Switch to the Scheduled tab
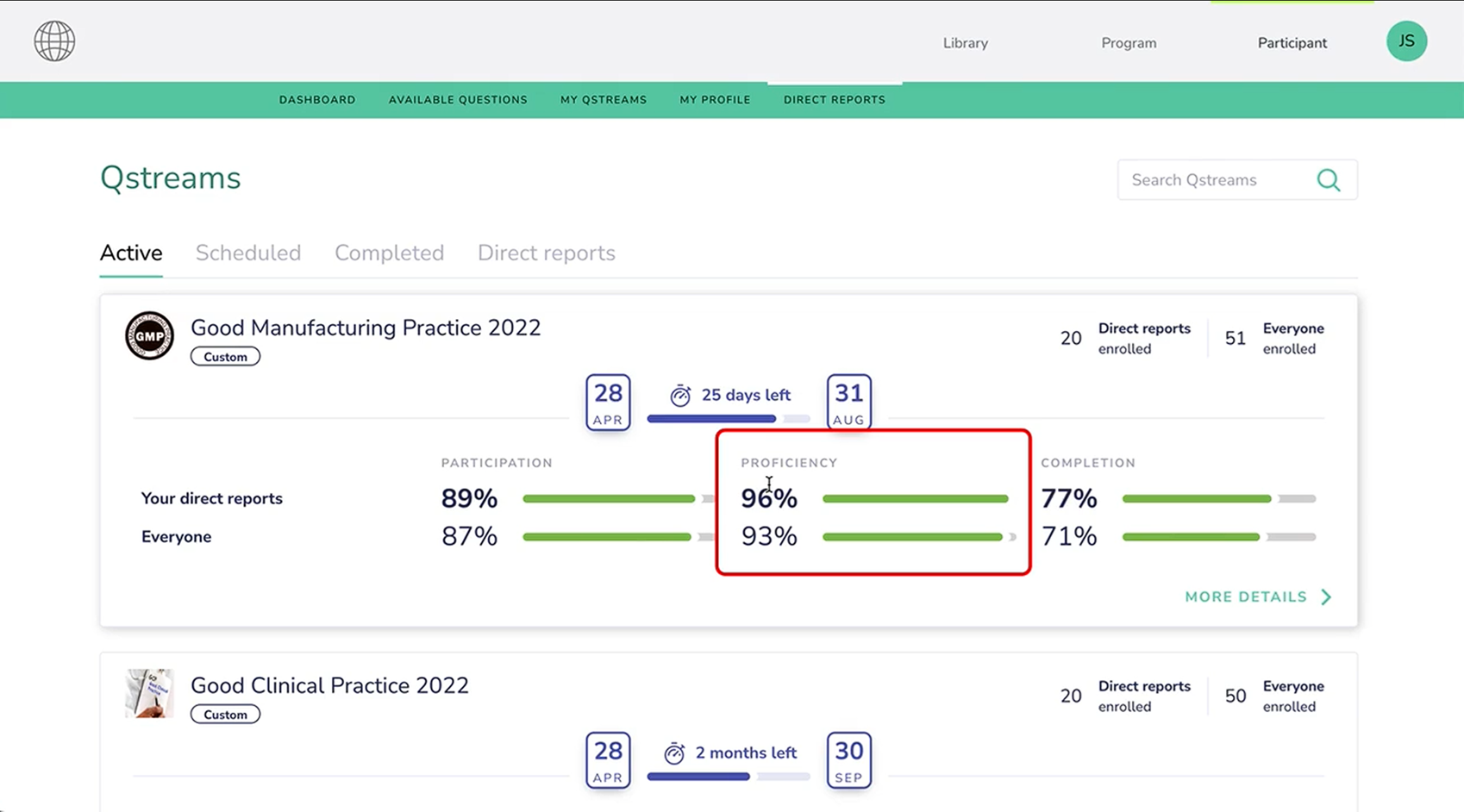Screen dimensions: 1464x812 [x=248, y=253]
